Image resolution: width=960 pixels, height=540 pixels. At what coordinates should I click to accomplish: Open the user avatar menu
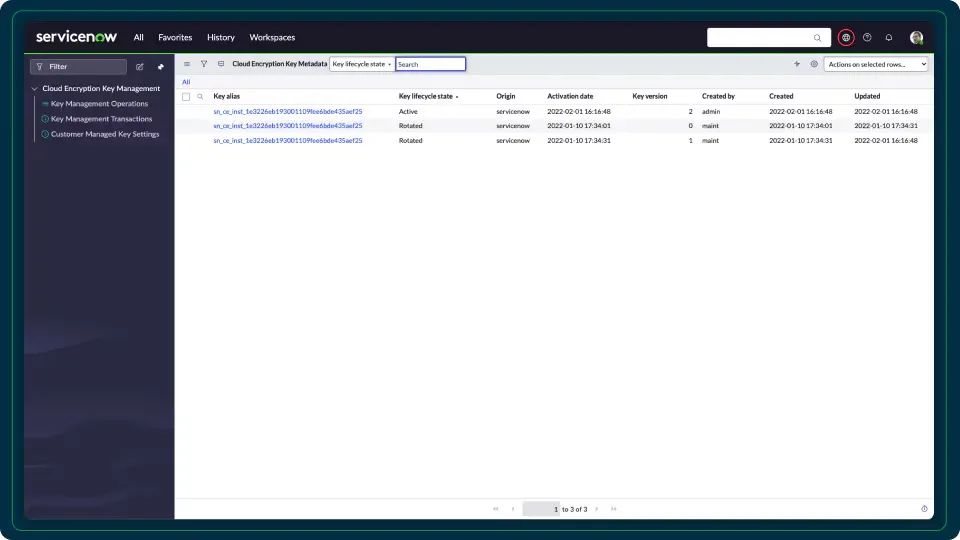click(x=917, y=37)
